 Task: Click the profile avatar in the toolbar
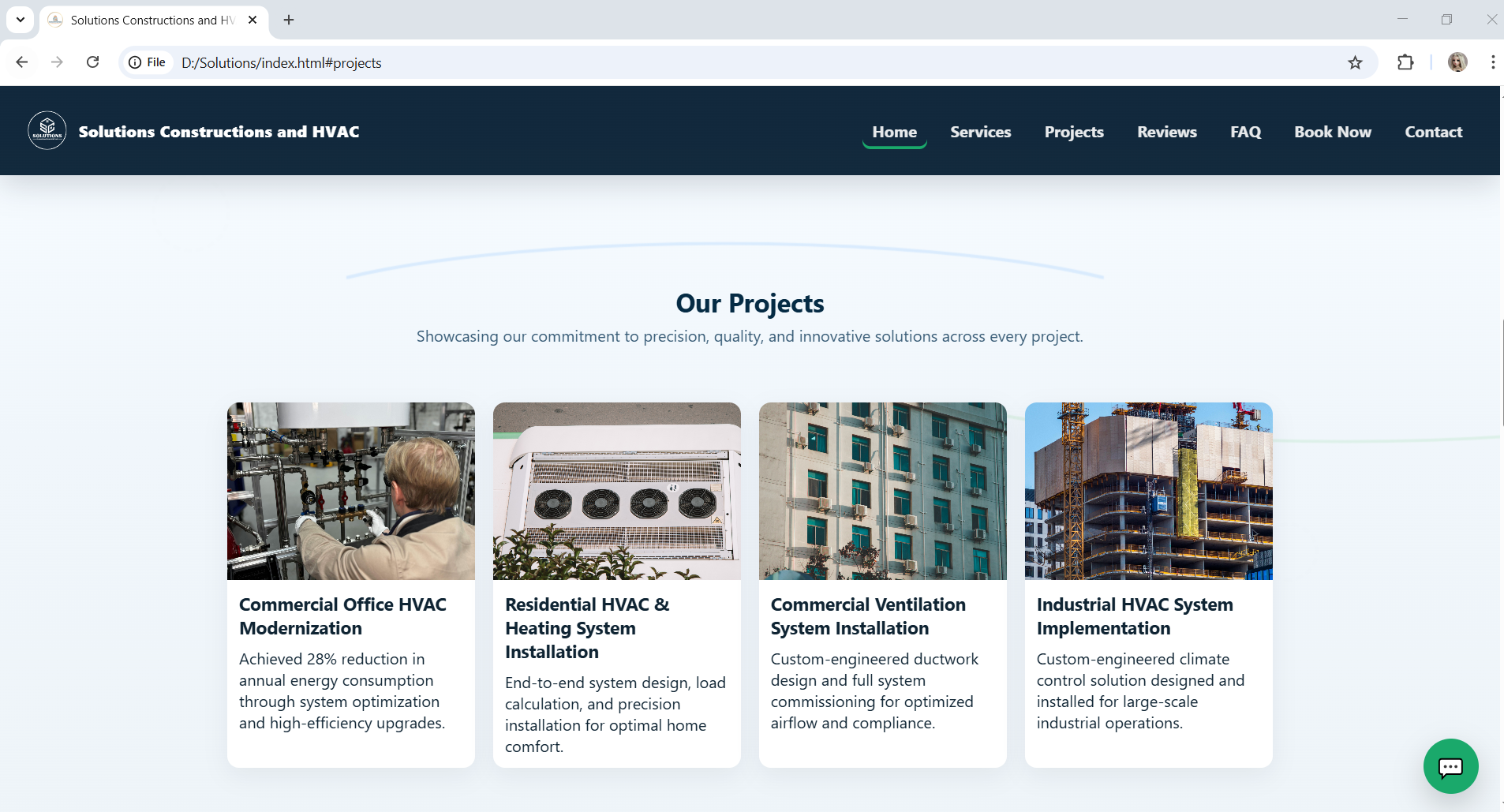tap(1457, 62)
